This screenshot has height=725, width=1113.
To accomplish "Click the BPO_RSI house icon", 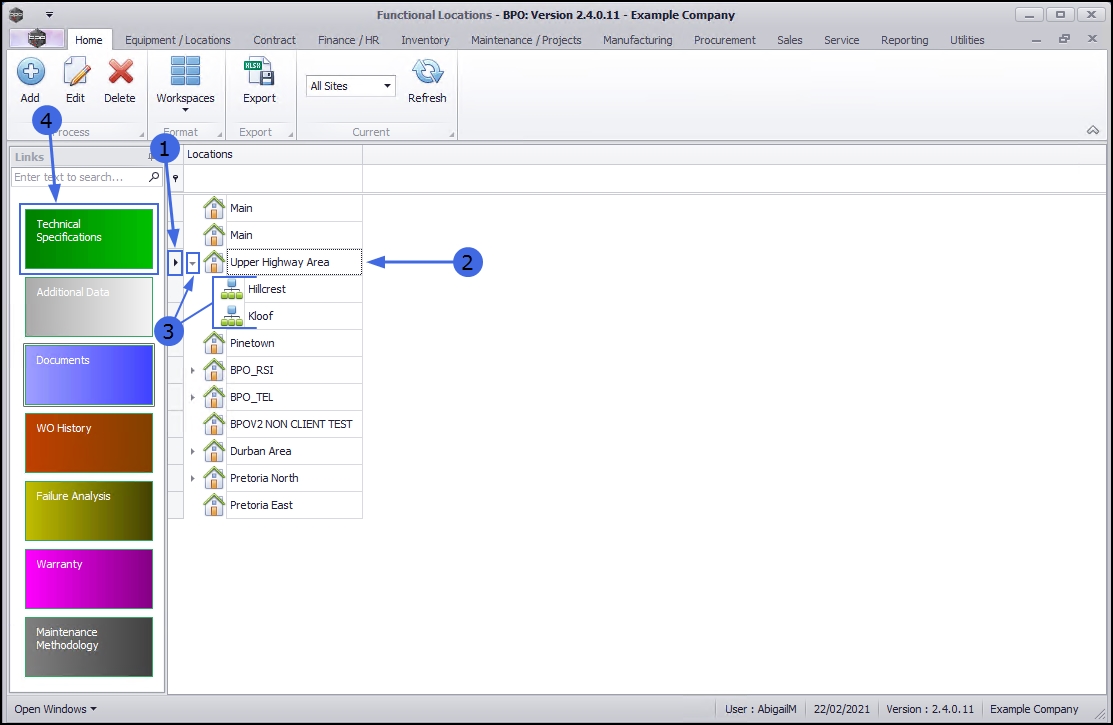I will point(214,370).
